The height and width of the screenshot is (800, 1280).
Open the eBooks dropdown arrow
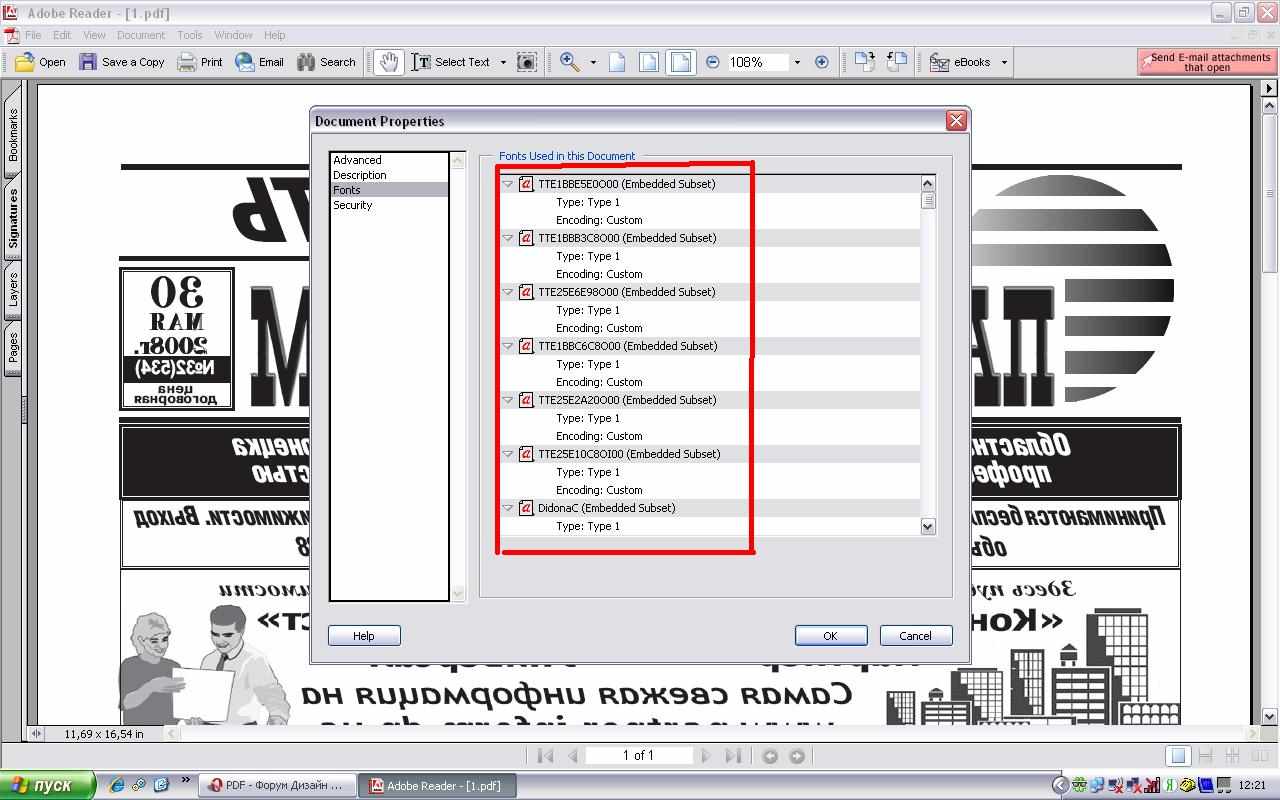pos(1004,62)
